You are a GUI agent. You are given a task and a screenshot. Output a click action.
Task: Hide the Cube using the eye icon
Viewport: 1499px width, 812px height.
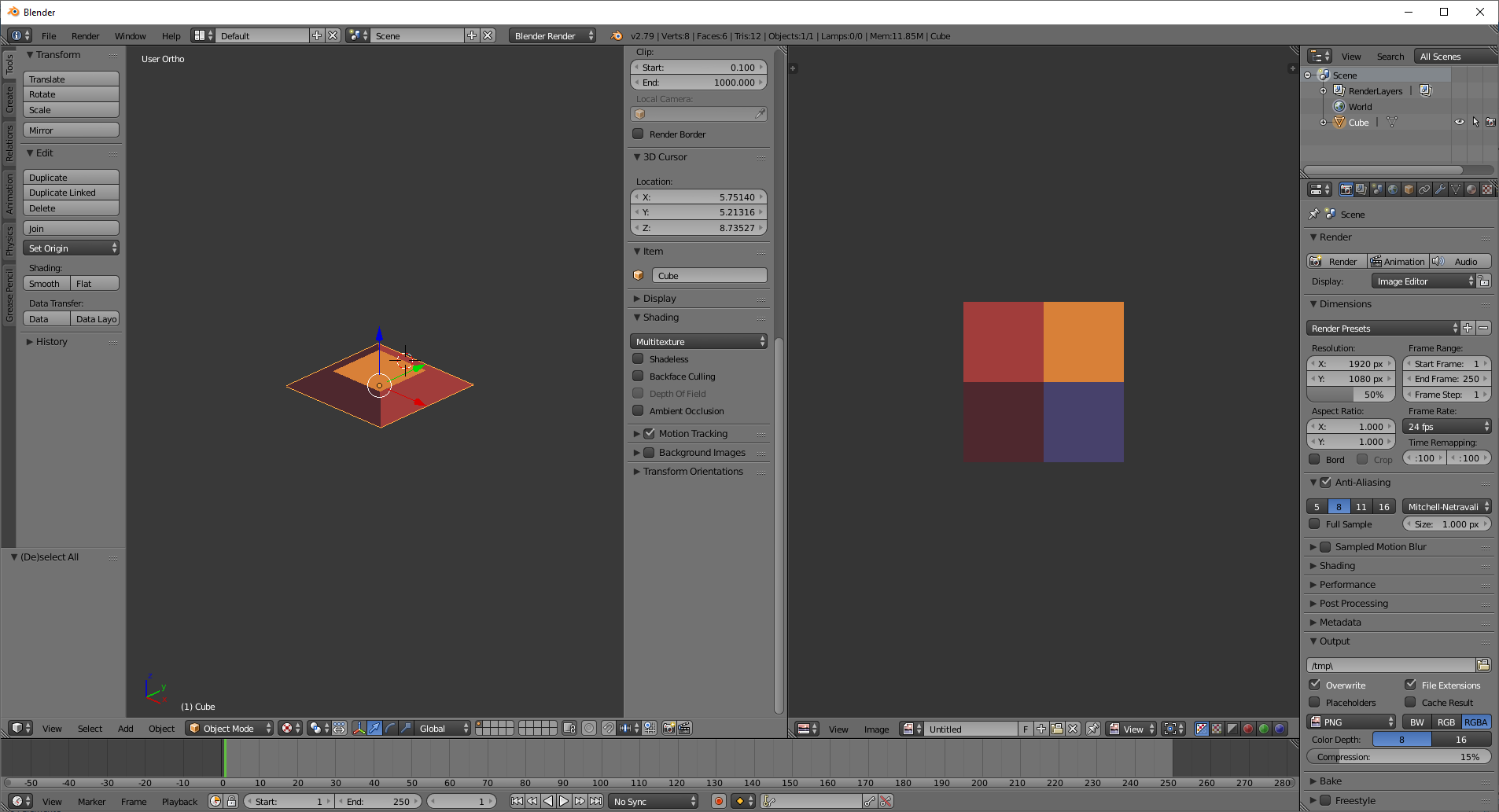coord(1460,123)
